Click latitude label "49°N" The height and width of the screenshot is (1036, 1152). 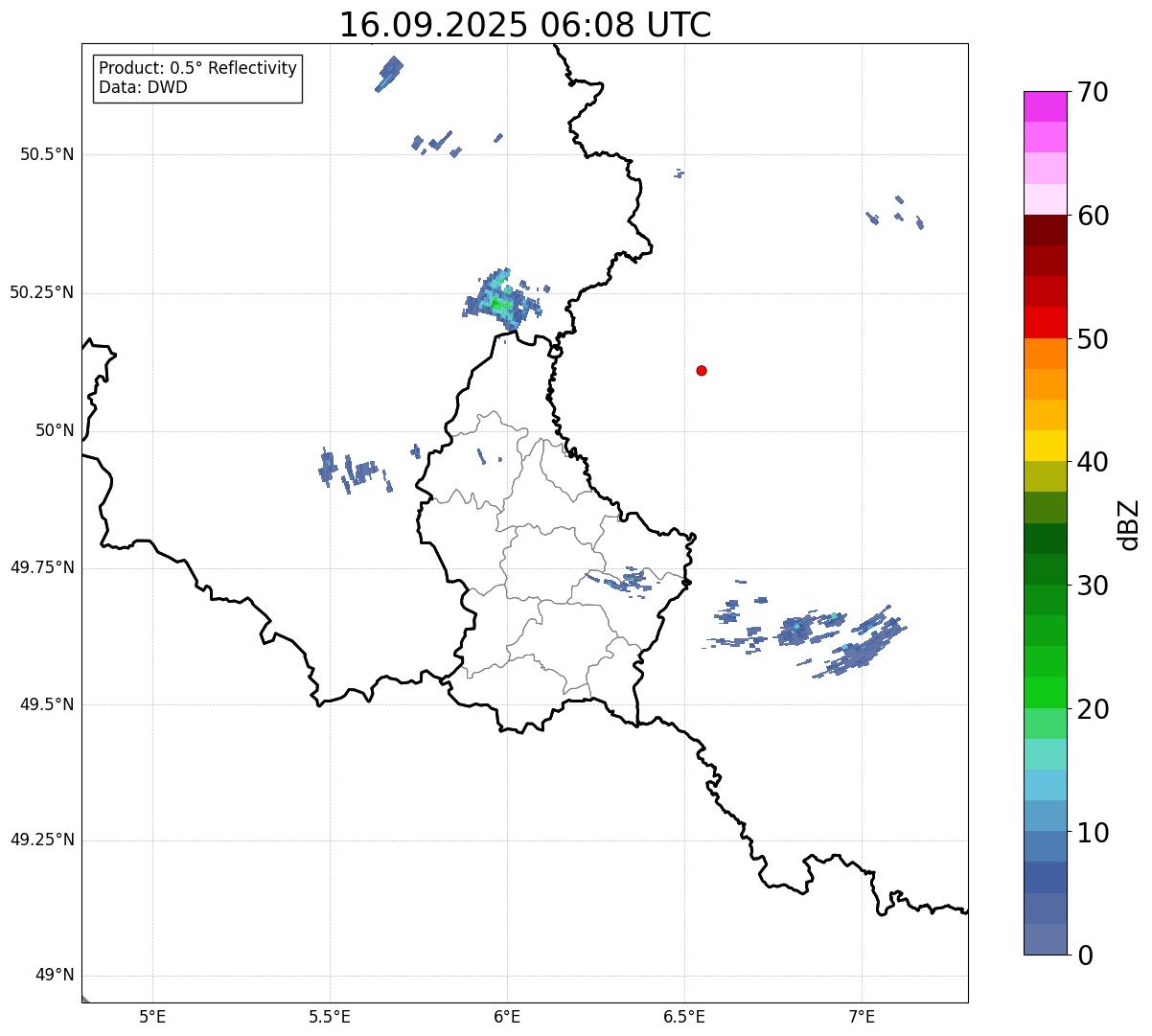pyautogui.click(x=55, y=976)
